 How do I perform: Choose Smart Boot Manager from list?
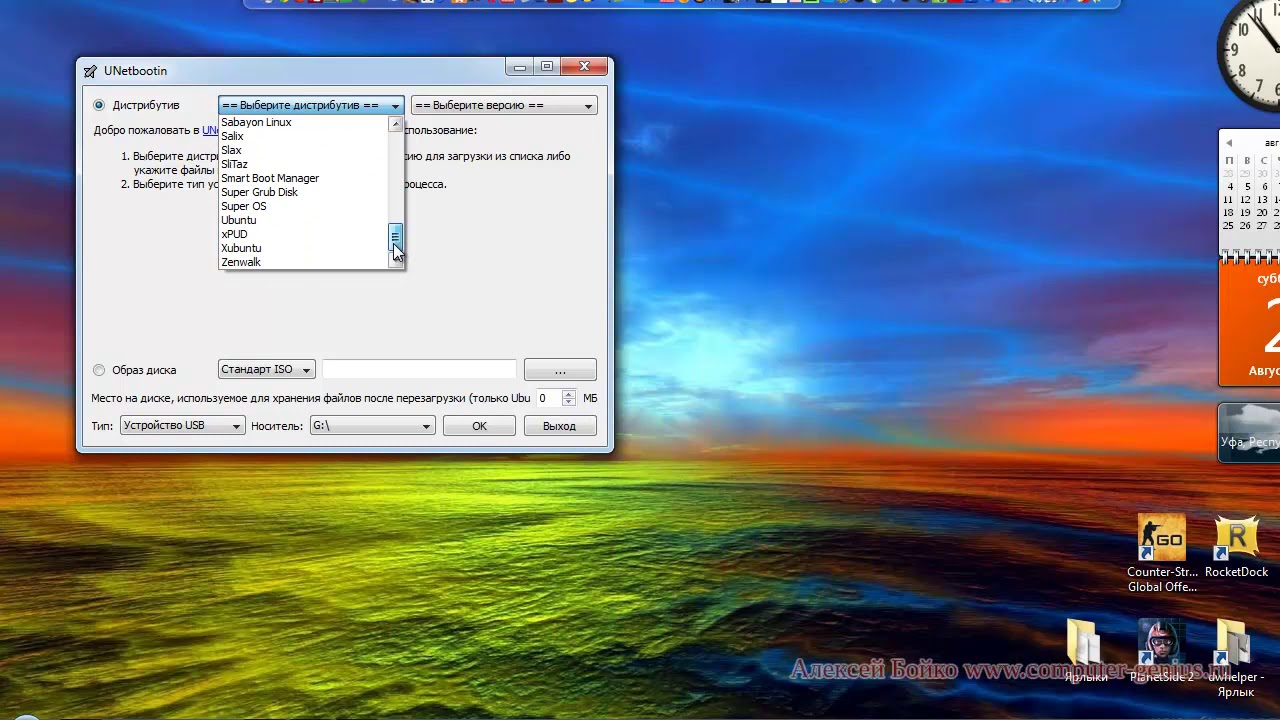click(304, 178)
